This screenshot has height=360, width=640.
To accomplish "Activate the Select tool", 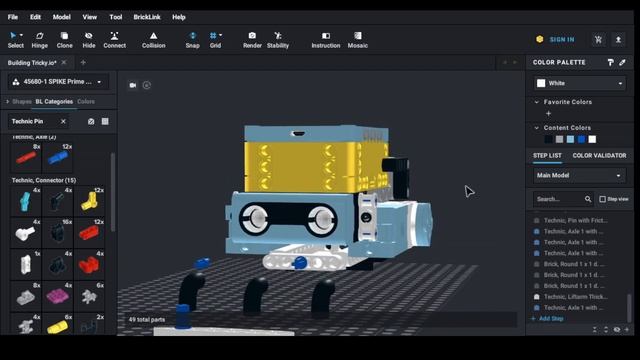I will tap(16, 40).
